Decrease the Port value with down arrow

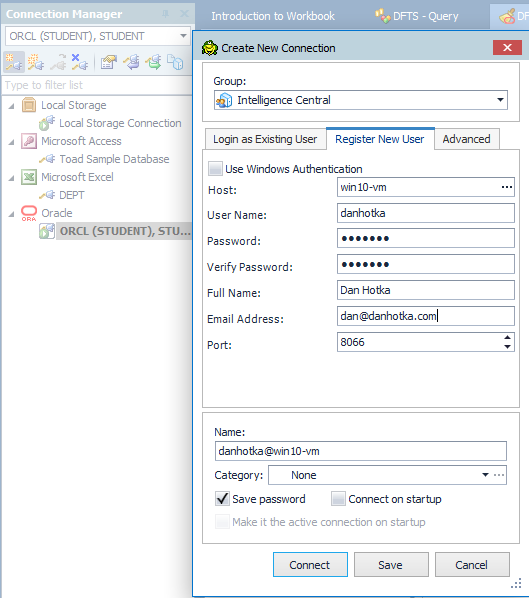507,347
